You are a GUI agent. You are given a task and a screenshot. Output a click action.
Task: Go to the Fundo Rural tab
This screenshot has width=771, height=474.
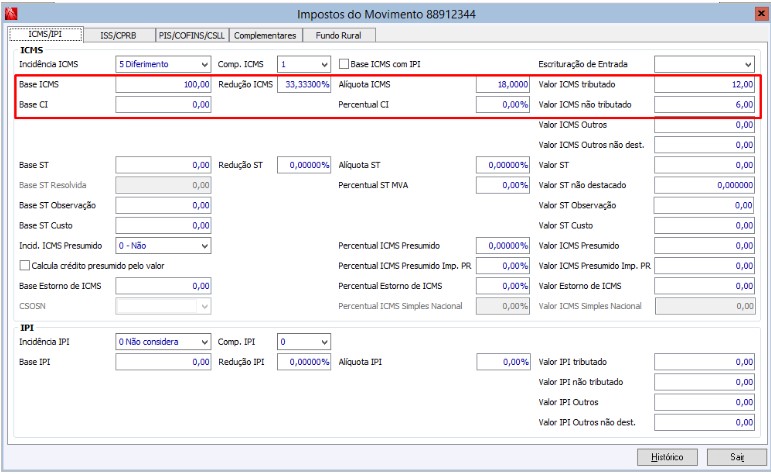pos(338,35)
